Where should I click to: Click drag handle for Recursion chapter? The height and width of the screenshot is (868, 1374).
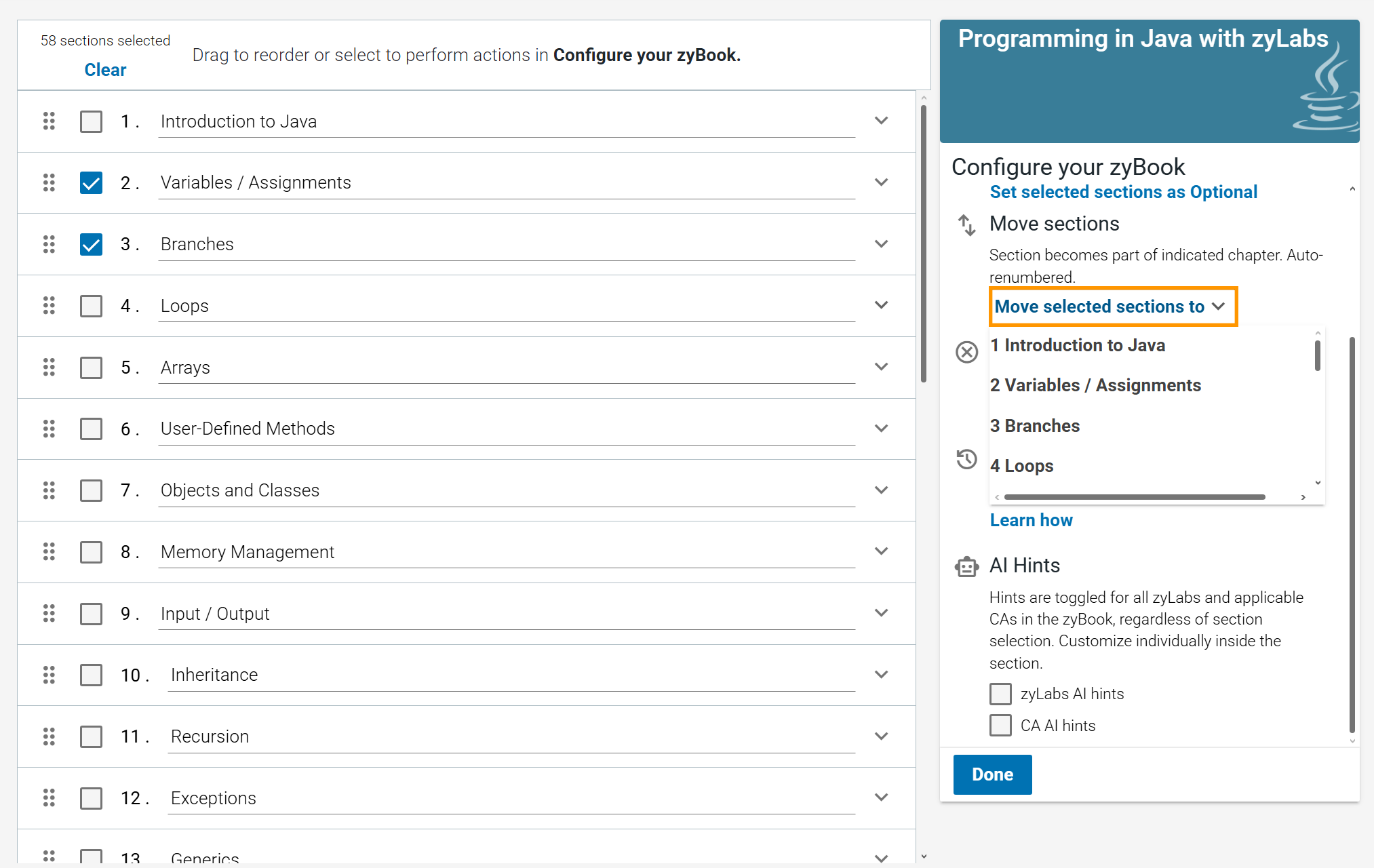click(49, 736)
